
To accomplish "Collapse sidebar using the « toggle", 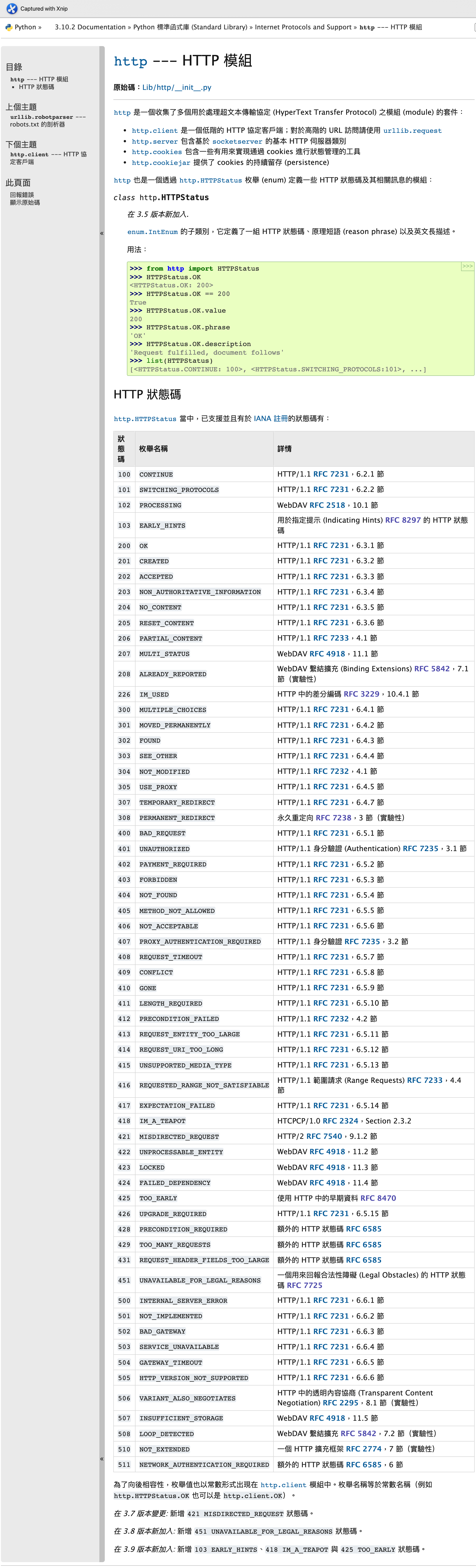I will (102, 233).
